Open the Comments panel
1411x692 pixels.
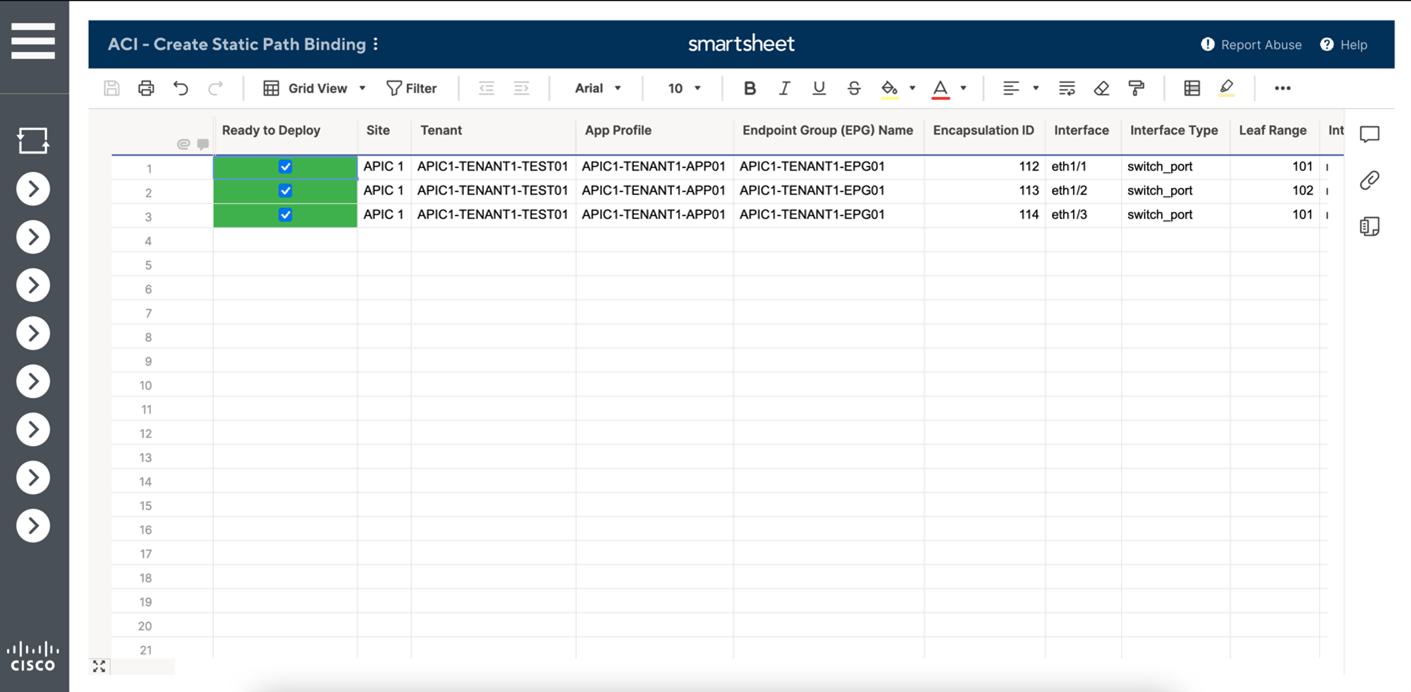tap(1369, 133)
